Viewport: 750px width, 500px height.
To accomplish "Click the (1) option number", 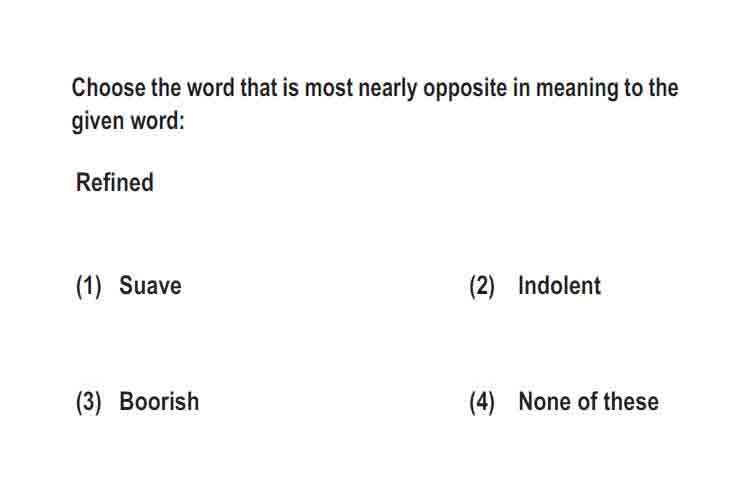I will tap(89, 286).
